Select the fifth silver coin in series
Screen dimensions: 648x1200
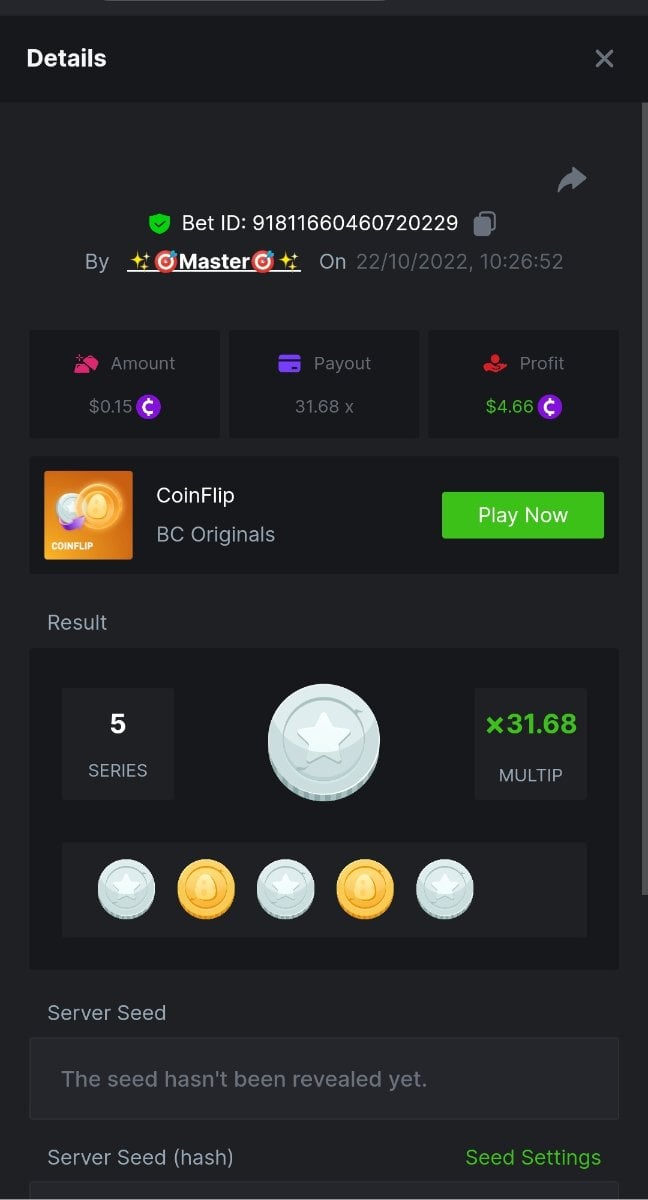(445, 889)
